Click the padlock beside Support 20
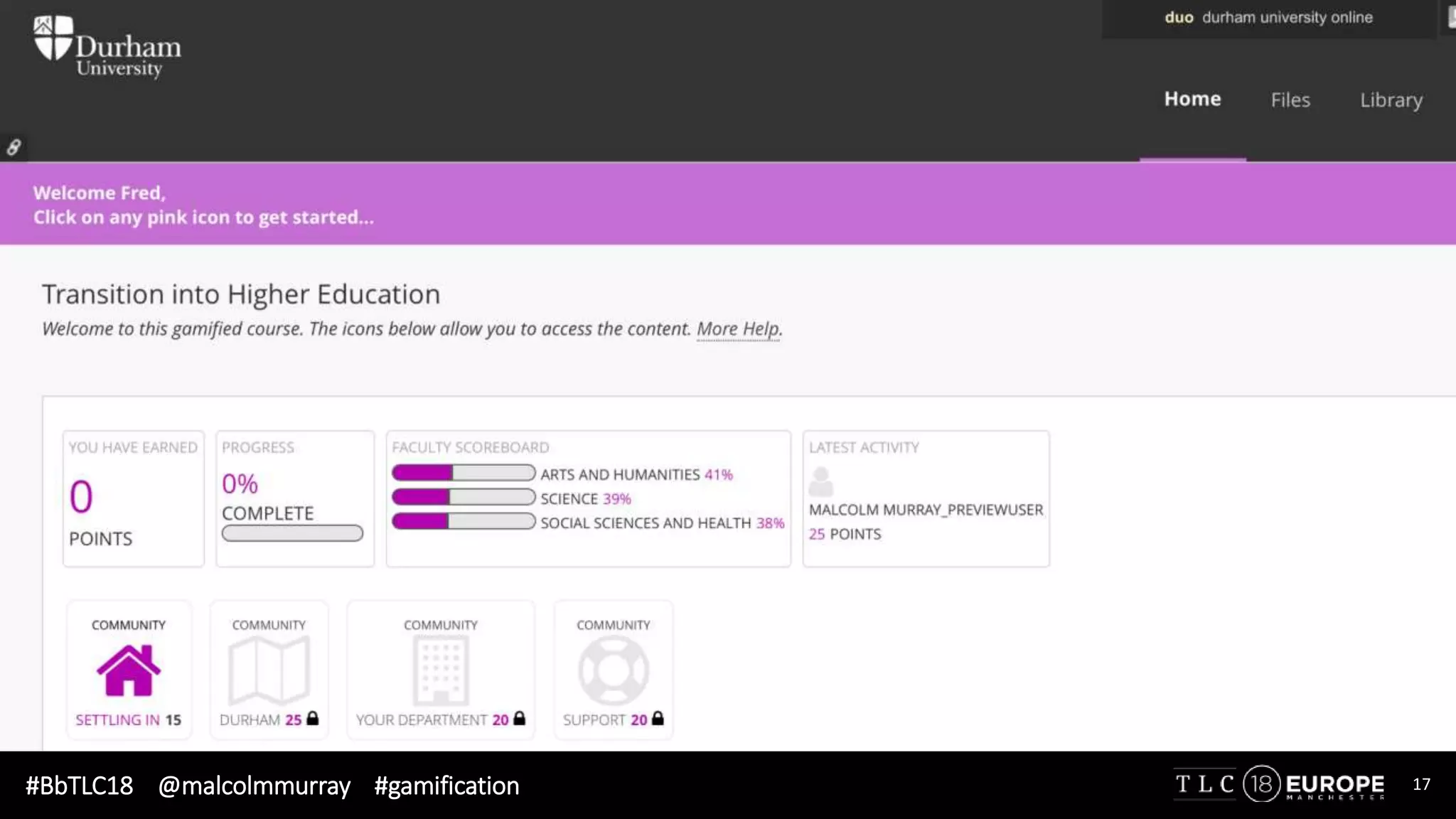 tap(658, 719)
